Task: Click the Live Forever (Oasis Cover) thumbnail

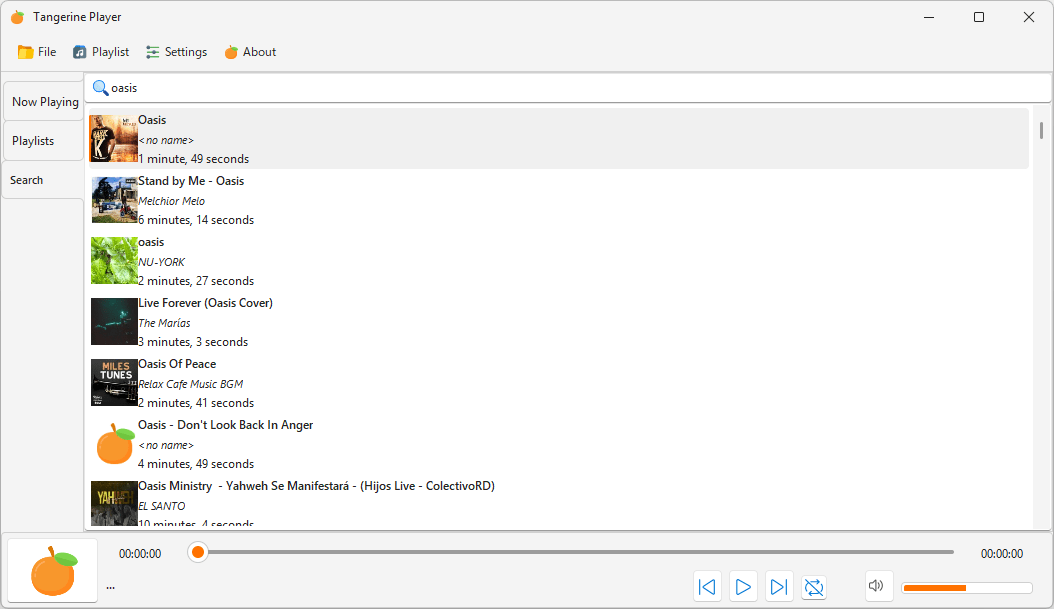Action: point(114,322)
